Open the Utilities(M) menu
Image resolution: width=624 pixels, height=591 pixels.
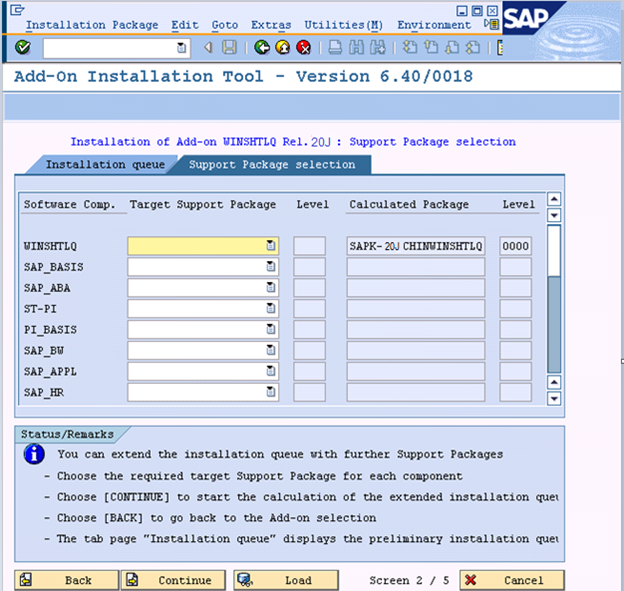343,25
